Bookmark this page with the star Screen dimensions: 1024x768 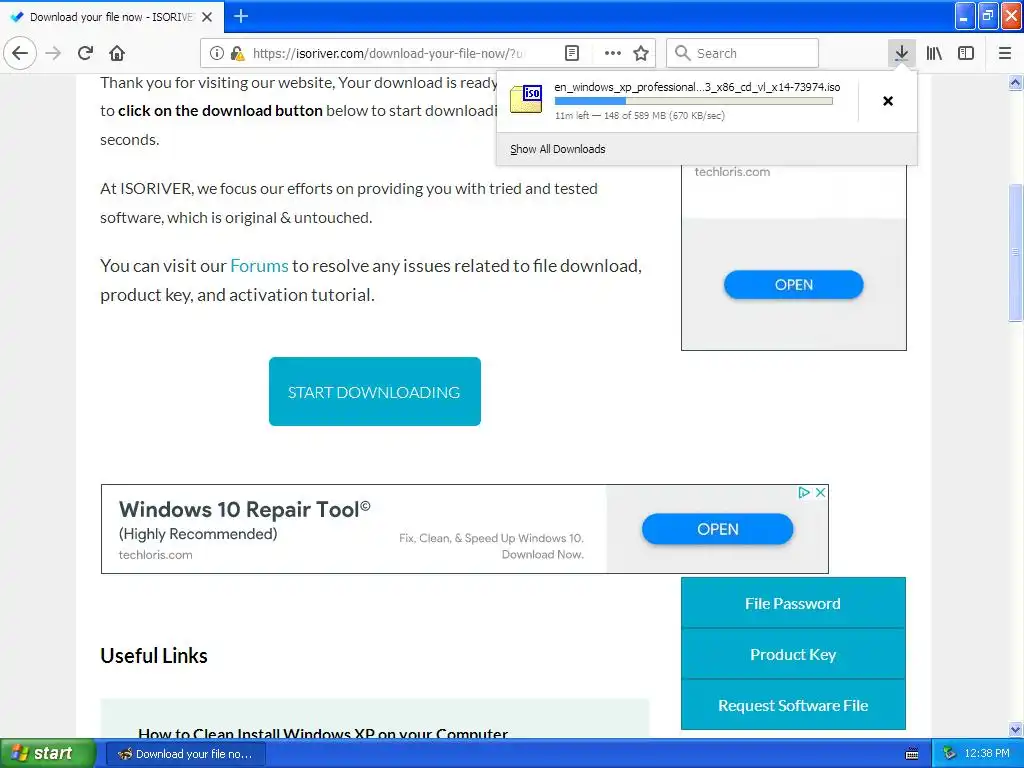click(641, 53)
